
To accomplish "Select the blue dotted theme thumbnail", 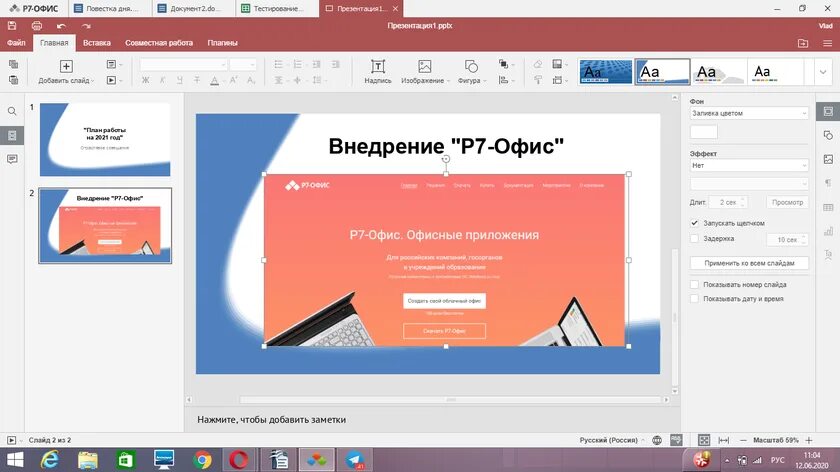I will (605, 72).
